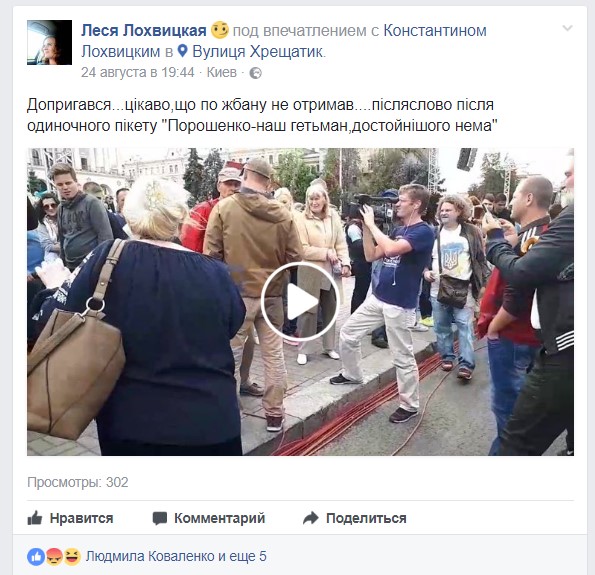
Task: Click the location pin icon
Action: click(x=183, y=51)
